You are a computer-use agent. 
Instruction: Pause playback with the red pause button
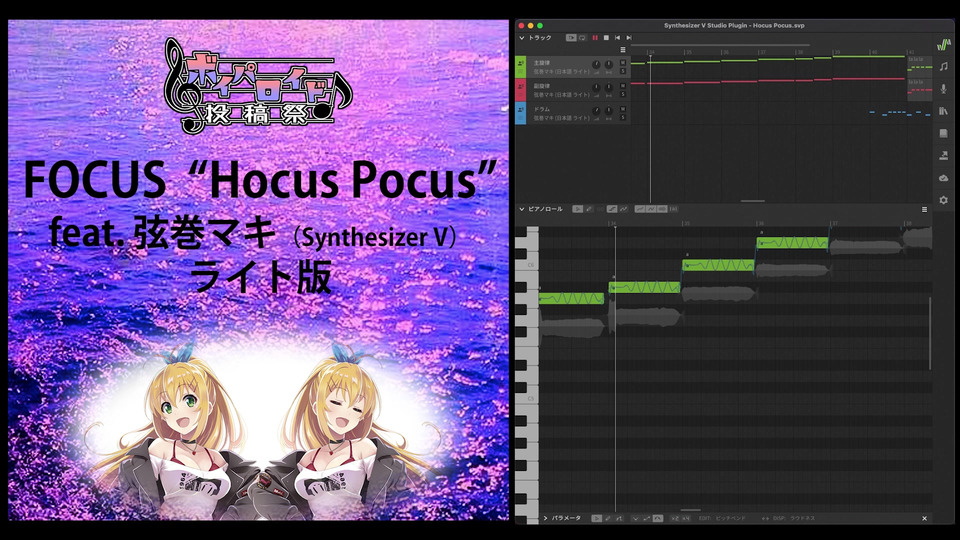pos(594,38)
